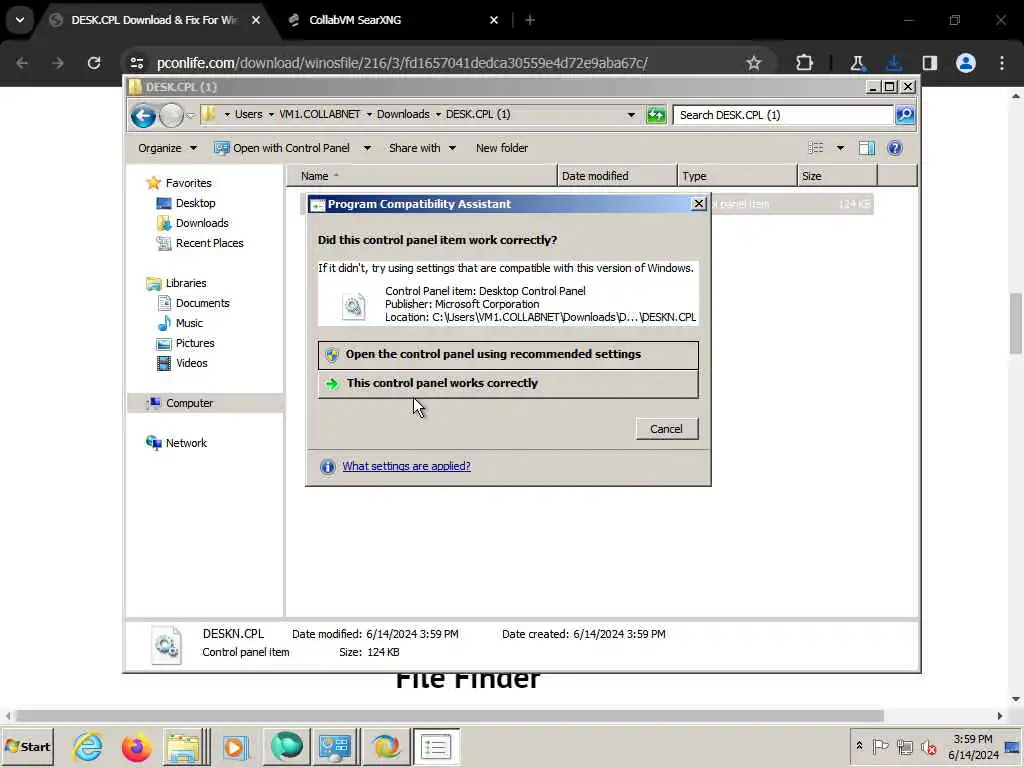Open Chrome labs flask icon
The image size is (1024, 768).
click(x=857, y=63)
